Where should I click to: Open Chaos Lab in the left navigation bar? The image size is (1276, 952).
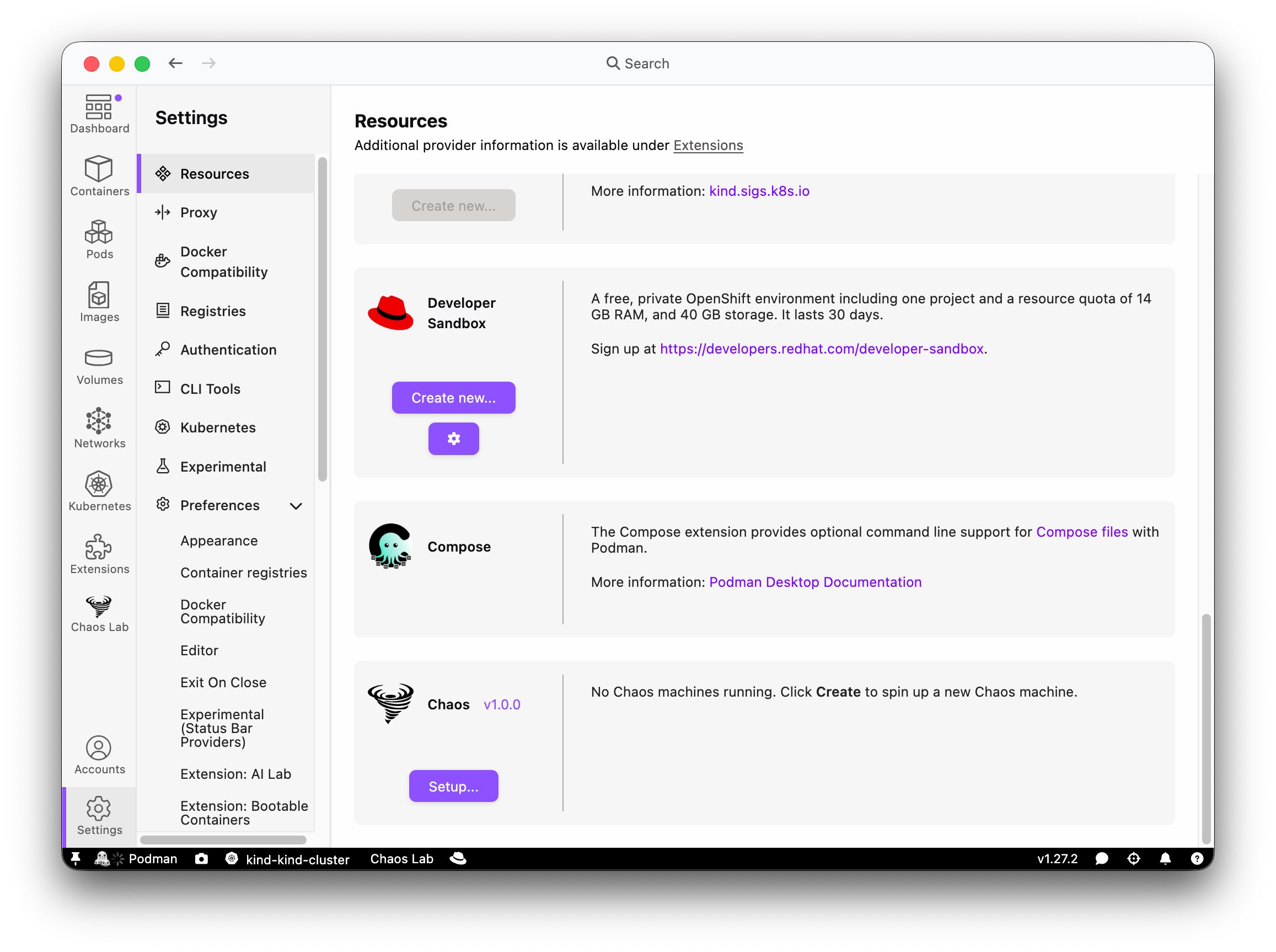(99, 614)
